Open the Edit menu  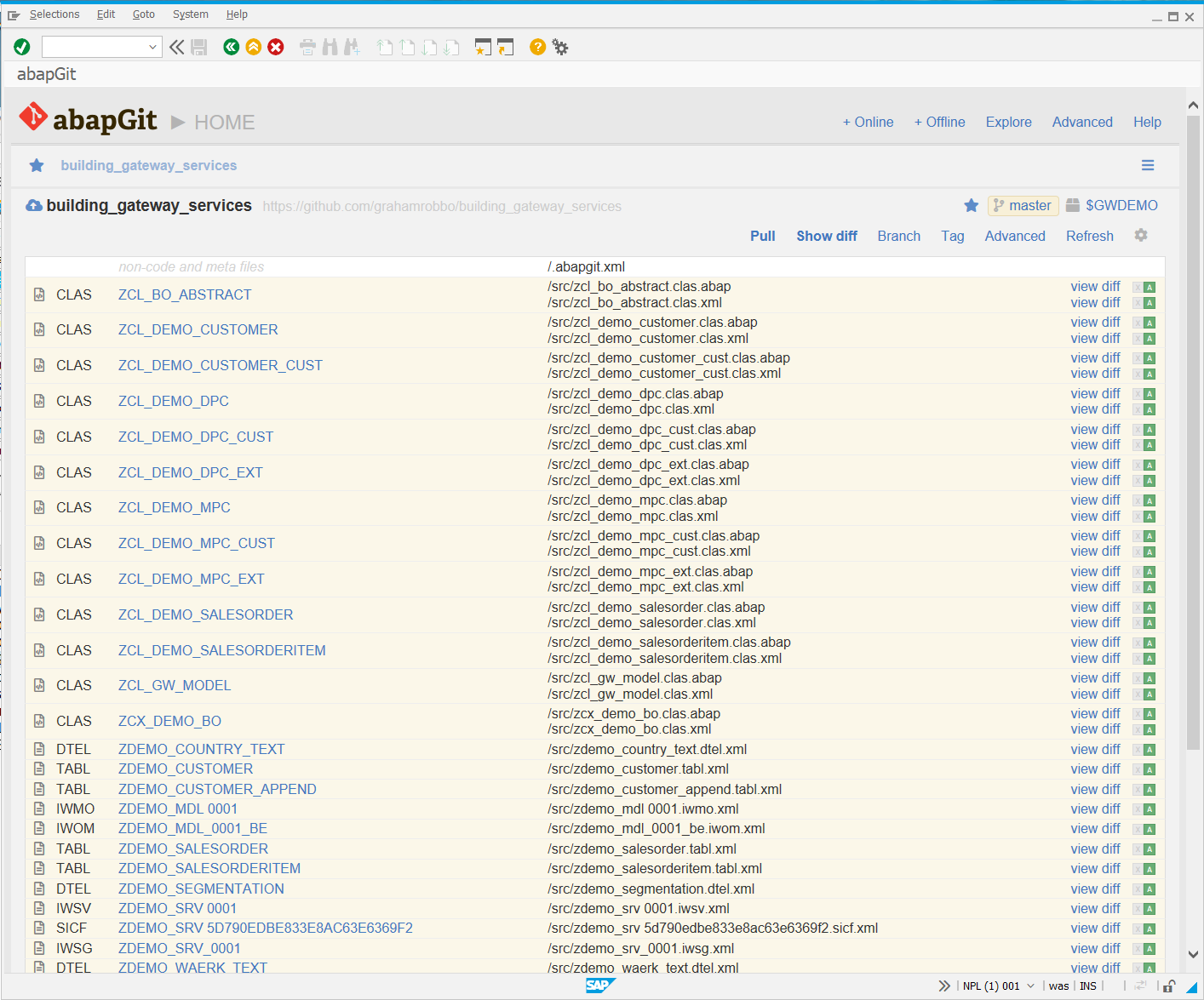tap(106, 14)
